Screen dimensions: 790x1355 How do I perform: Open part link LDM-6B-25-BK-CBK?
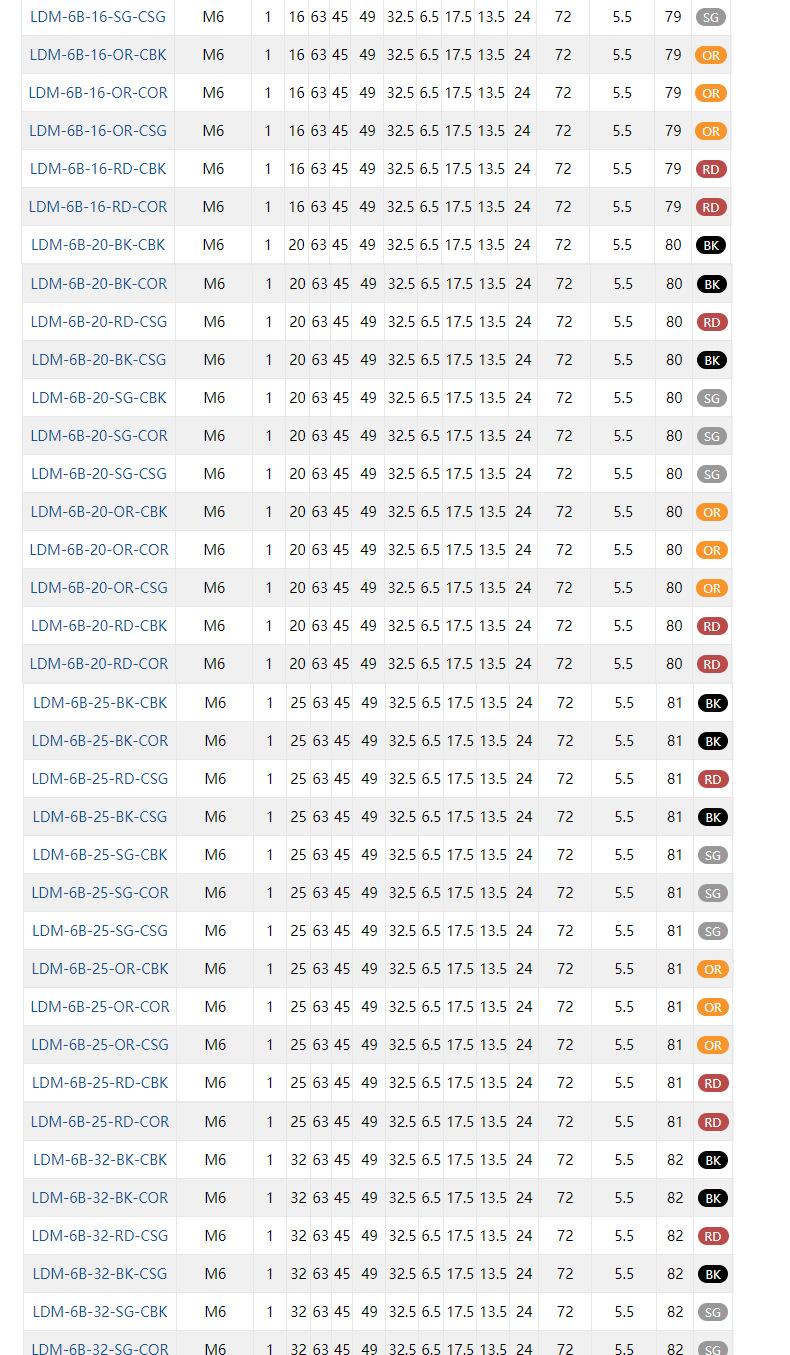pyautogui.click(x=100, y=703)
